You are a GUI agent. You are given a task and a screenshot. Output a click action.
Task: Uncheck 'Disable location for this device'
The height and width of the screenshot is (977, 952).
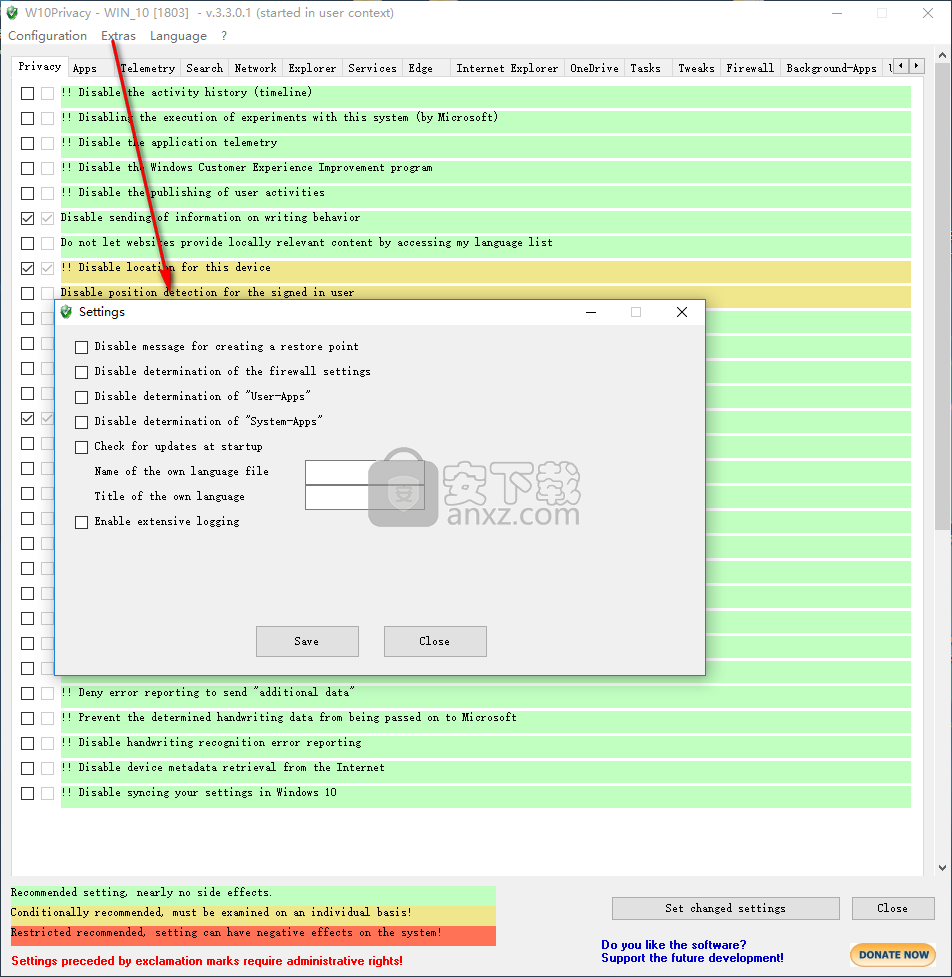click(27, 268)
